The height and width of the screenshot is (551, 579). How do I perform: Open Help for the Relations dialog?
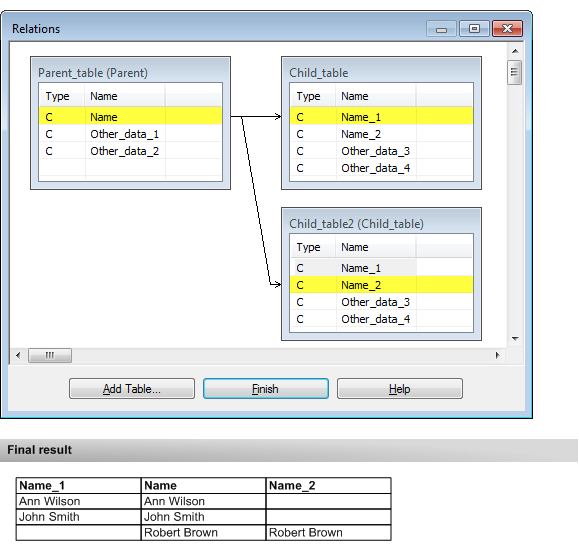pyautogui.click(x=400, y=389)
